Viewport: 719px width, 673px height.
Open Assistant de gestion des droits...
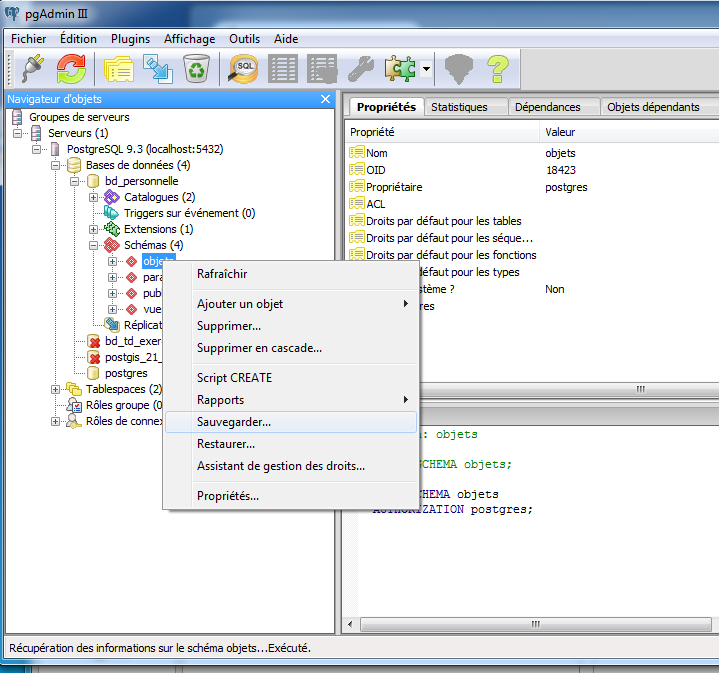pos(291,466)
